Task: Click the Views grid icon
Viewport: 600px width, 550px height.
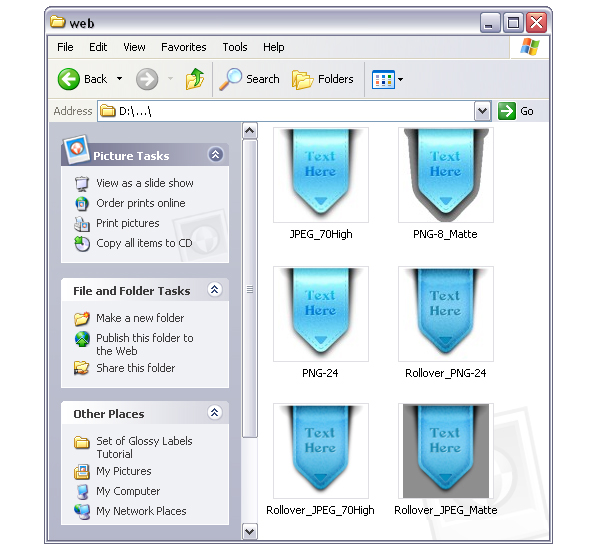Action: click(x=383, y=80)
